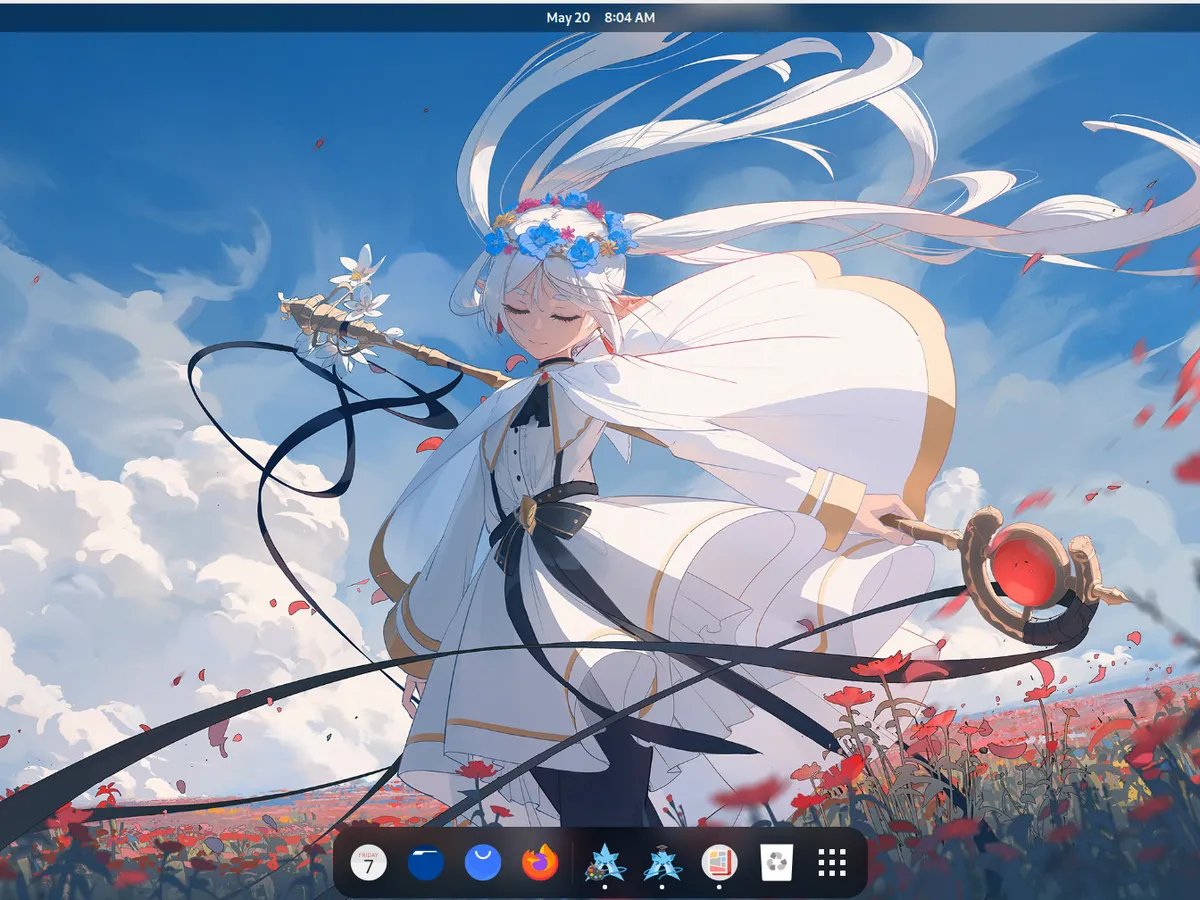Launch the blue Files folder app
The height and width of the screenshot is (900, 1200).
426,862
